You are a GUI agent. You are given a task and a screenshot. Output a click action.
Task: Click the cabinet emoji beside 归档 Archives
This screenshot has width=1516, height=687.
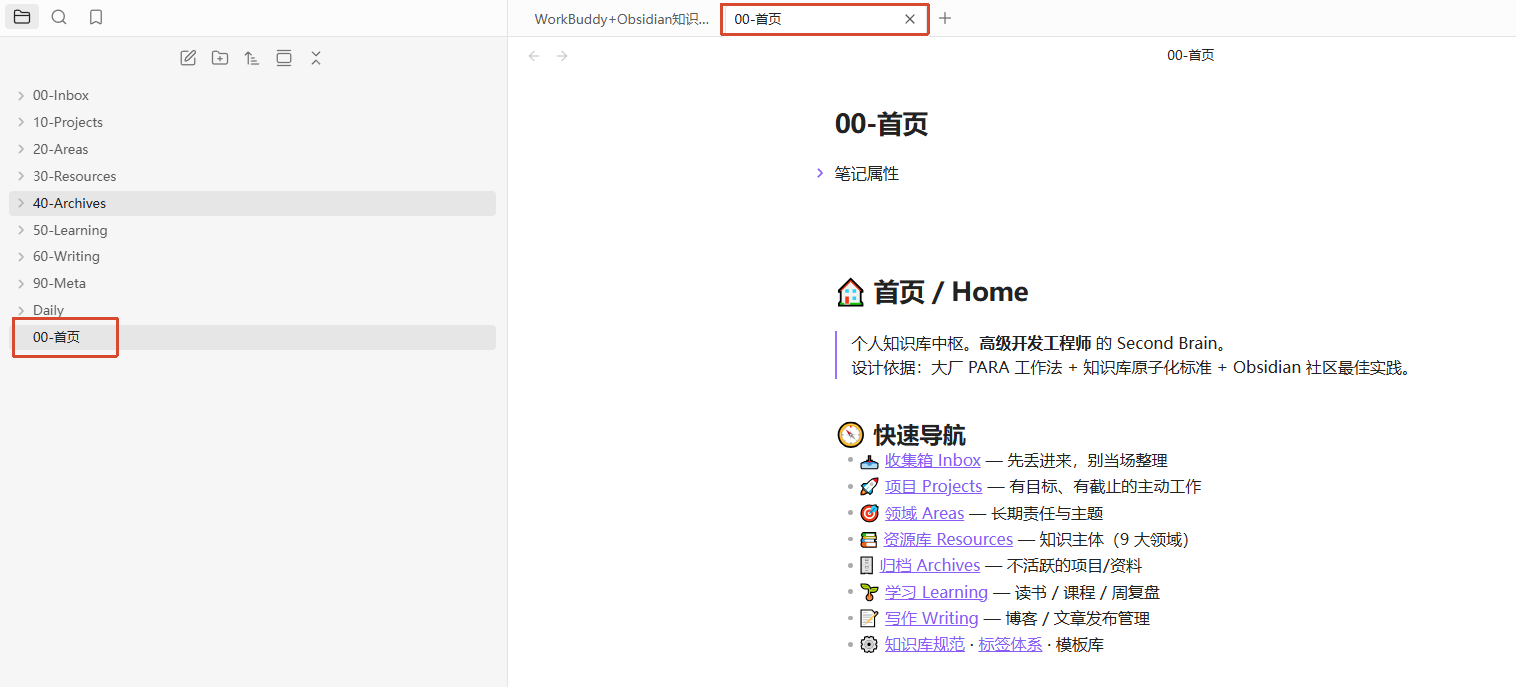point(866,565)
